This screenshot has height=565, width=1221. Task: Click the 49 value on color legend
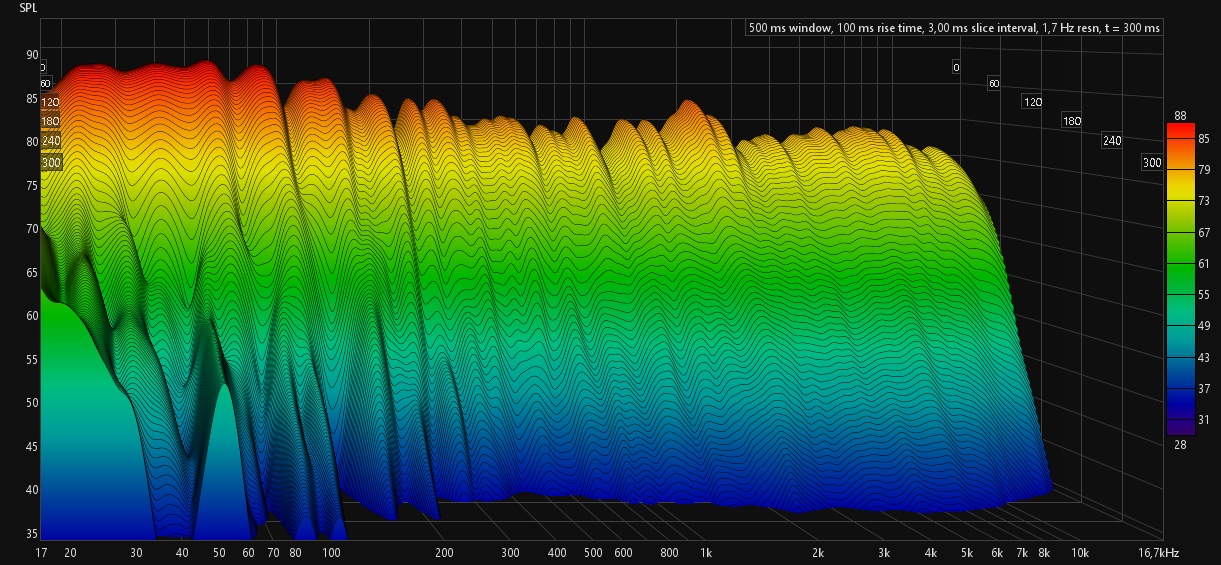coord(1203,326)
